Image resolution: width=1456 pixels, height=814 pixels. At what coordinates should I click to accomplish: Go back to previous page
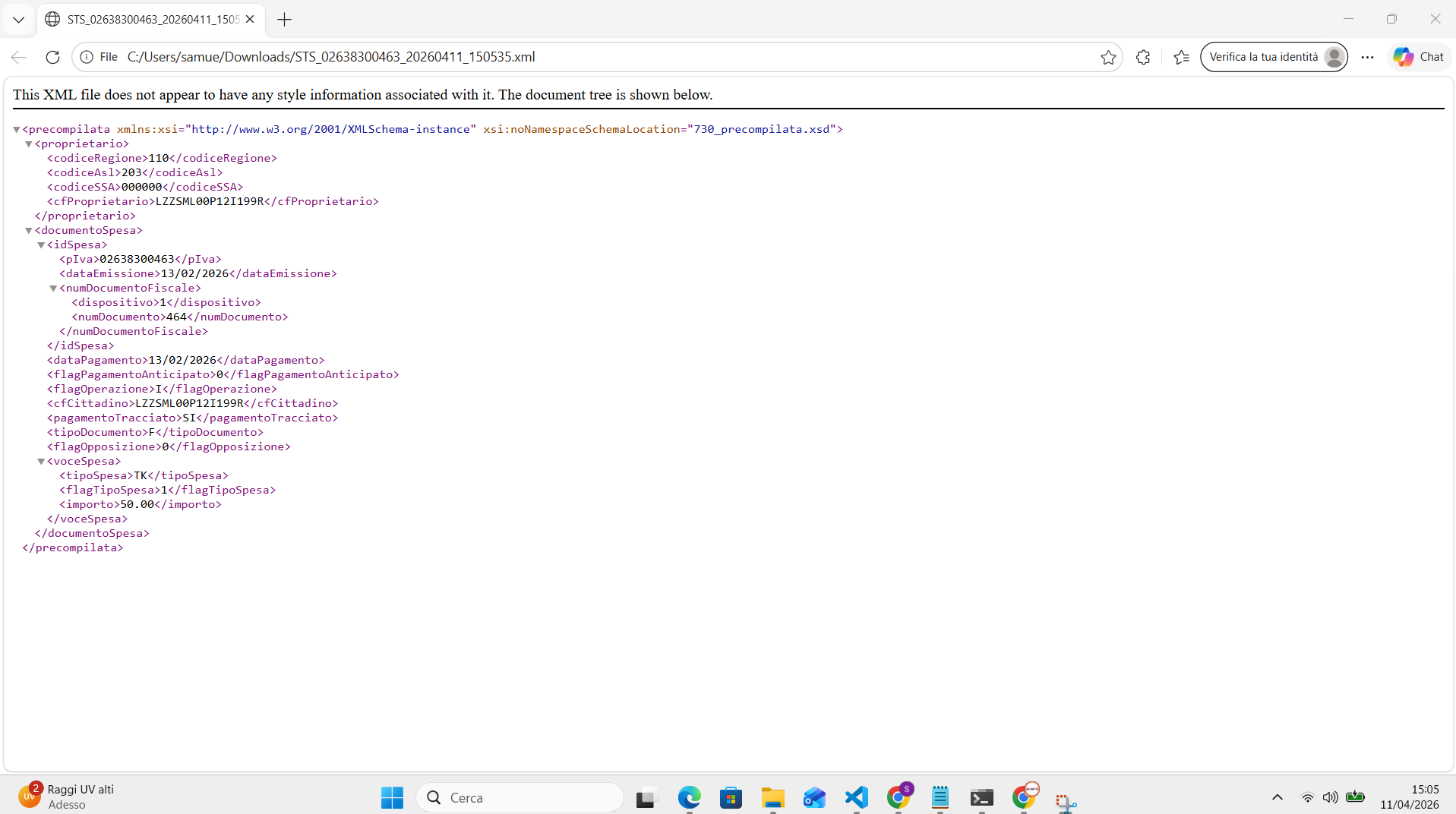(19, 57)
